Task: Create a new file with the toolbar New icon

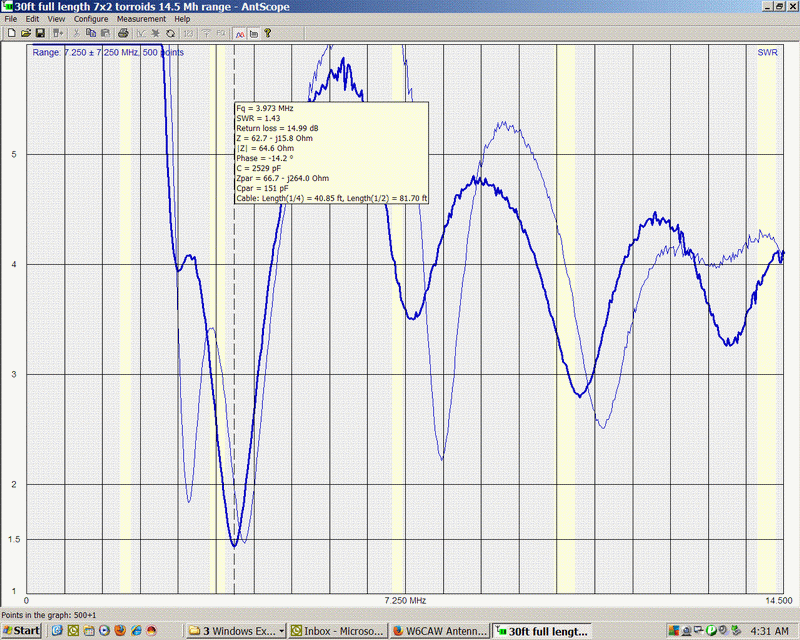Action: pyautogui.click(x=11, y=33)
